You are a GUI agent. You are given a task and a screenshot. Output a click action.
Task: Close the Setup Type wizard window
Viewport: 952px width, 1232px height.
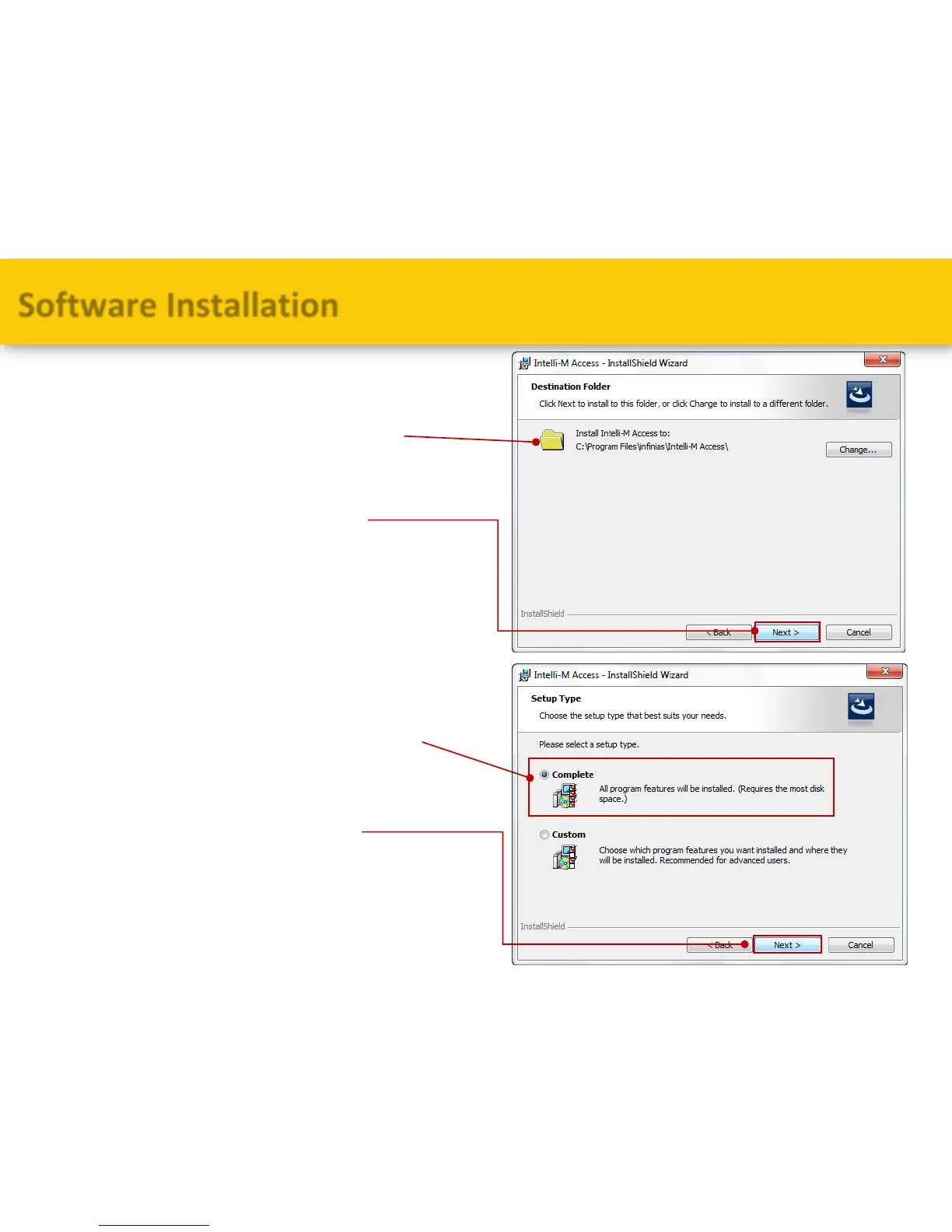885,671
